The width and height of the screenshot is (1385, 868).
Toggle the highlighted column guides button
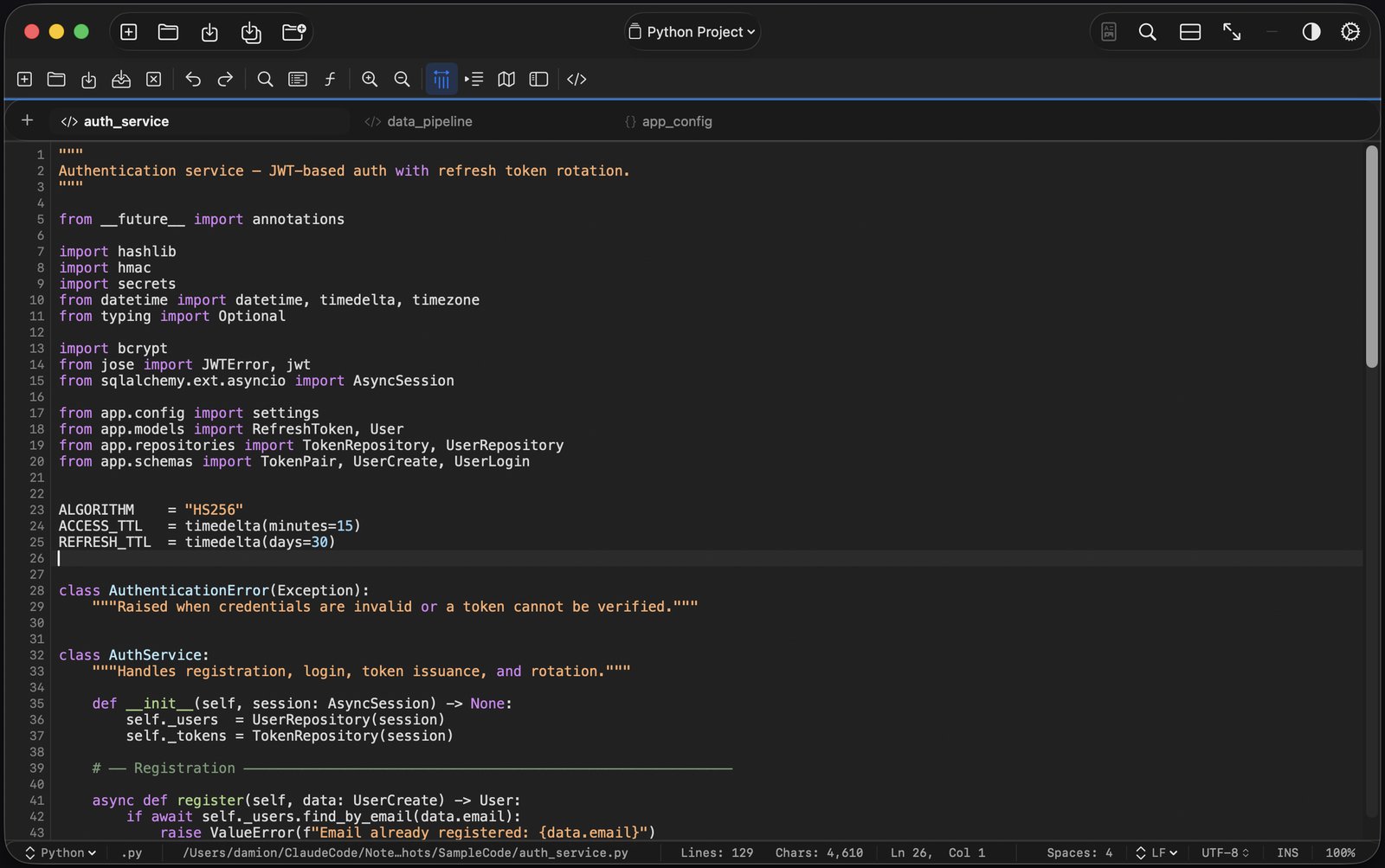[x=441, y=80]
